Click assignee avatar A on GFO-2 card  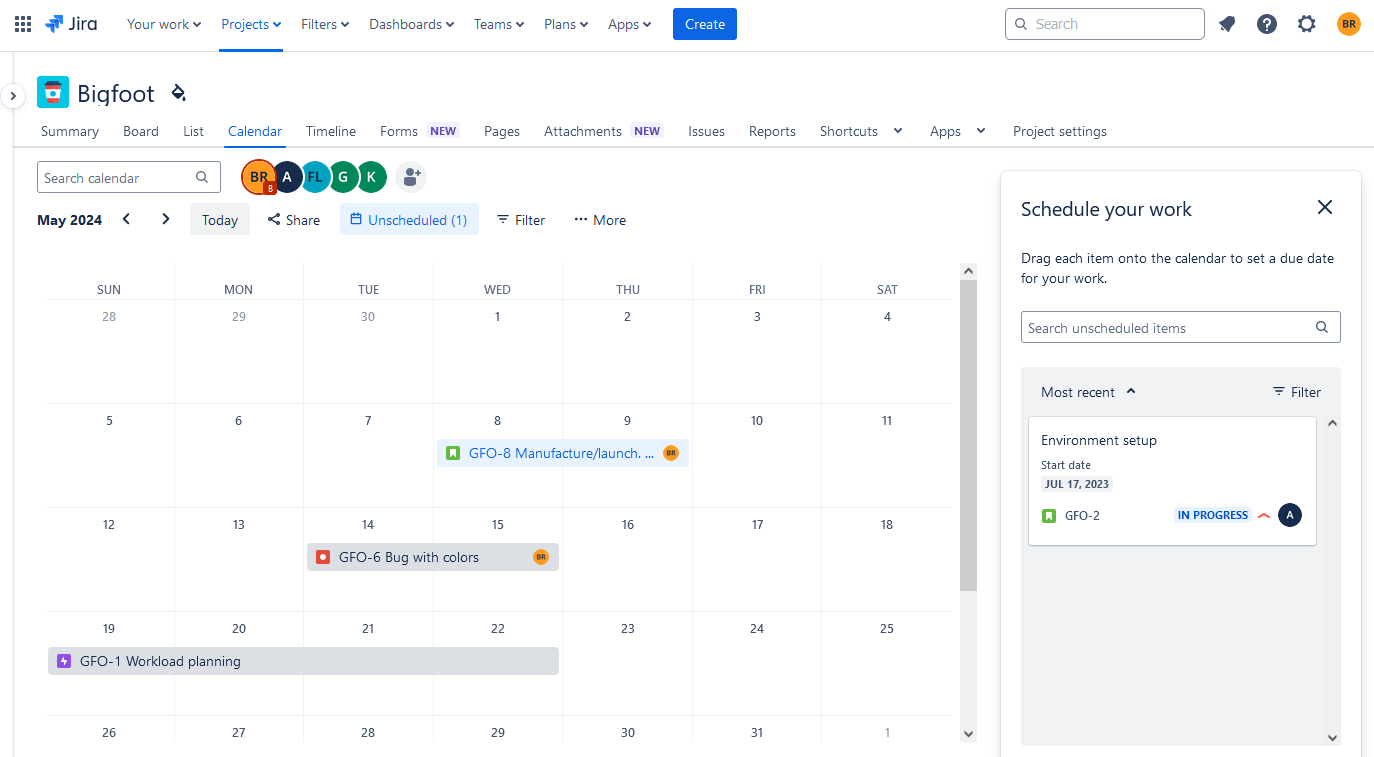pos(1290,515)
